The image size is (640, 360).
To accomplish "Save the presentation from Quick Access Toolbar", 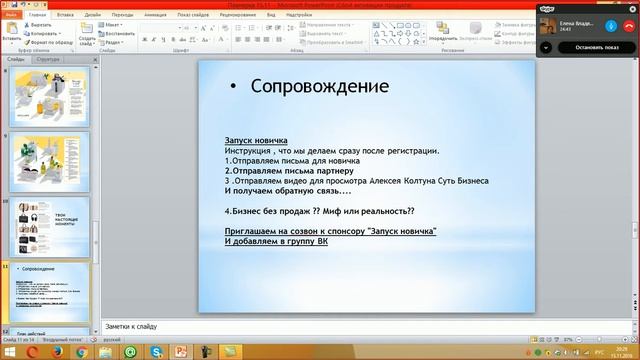I will point(14,4).
